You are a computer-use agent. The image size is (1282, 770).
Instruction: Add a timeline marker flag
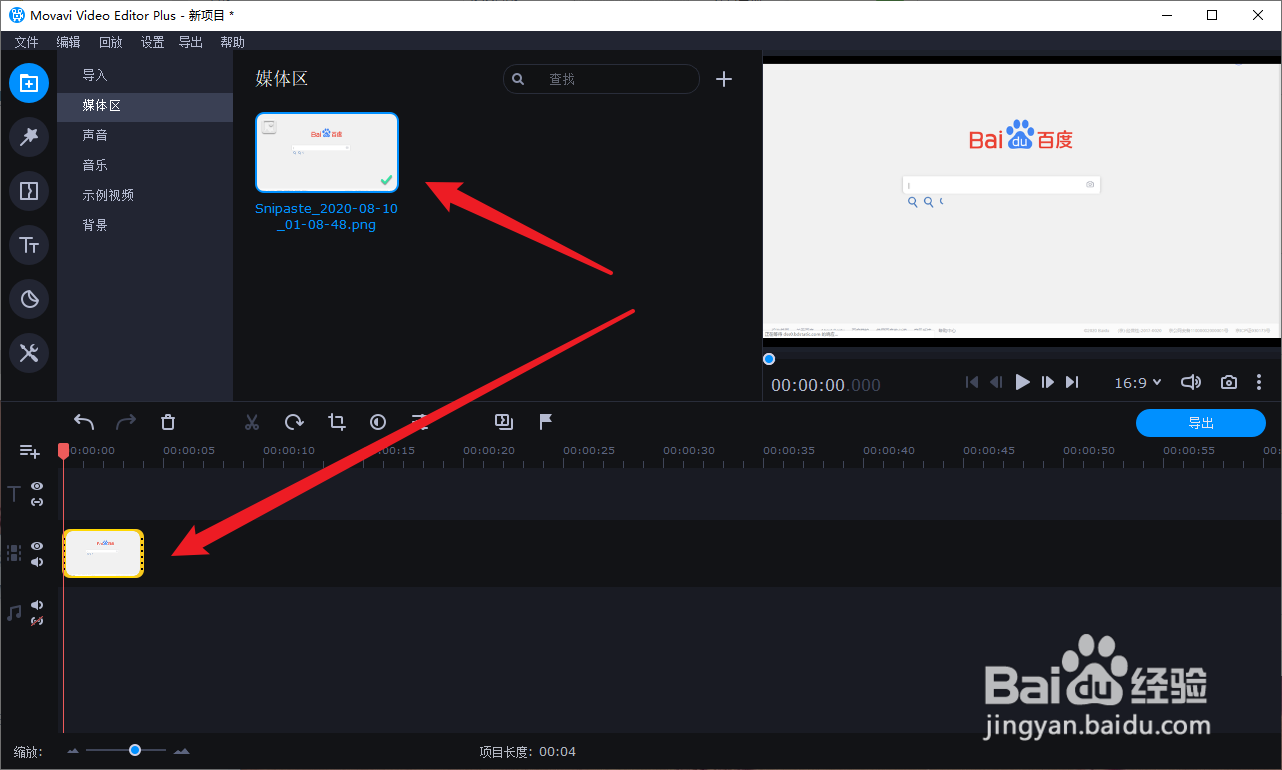[x=546, y=422]
